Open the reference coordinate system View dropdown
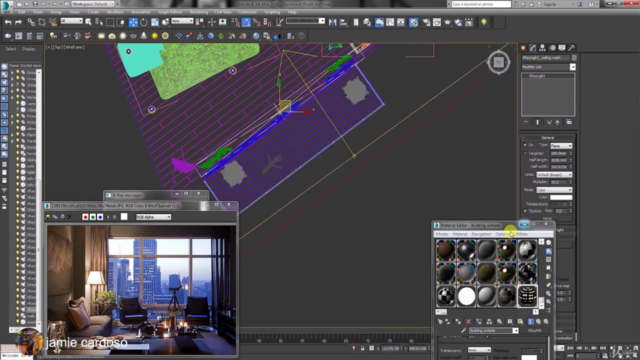 tap(182, 21)
